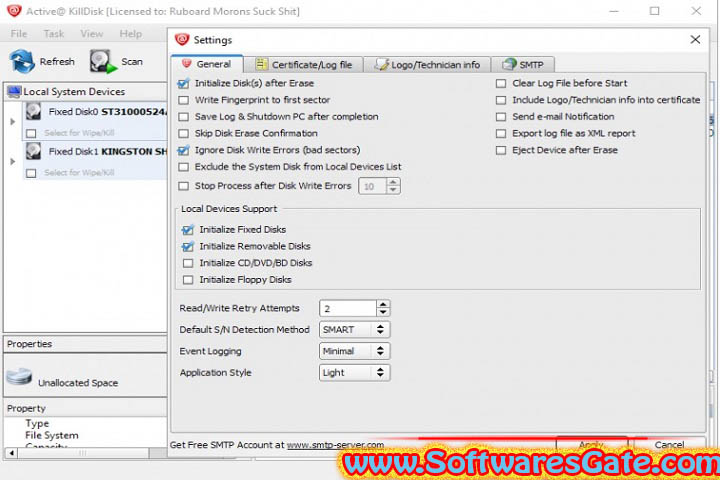Click the Cancel button

pyautogui.click(x=669, y=444)
